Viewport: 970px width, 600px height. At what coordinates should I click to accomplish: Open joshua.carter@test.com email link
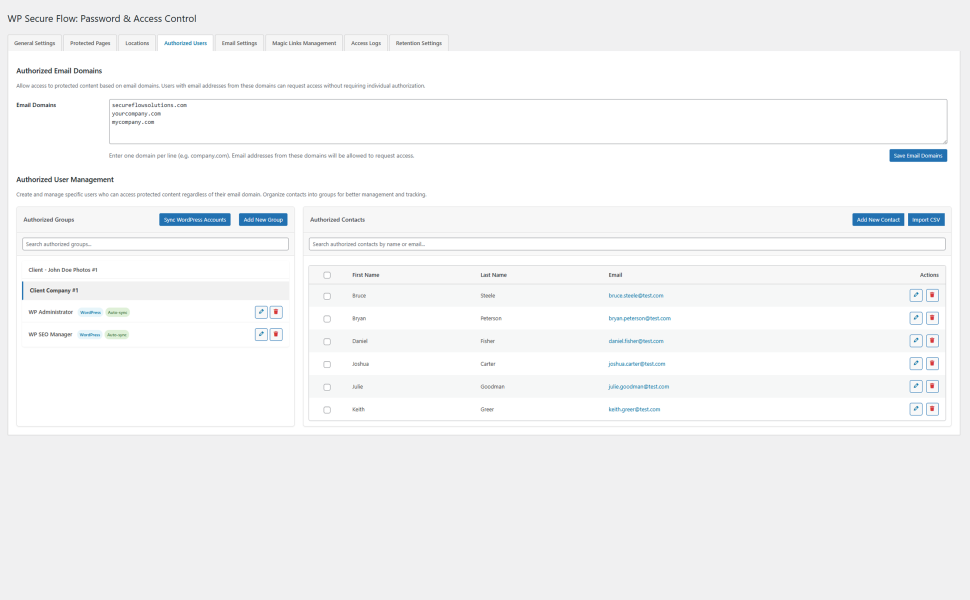(637, 364)
